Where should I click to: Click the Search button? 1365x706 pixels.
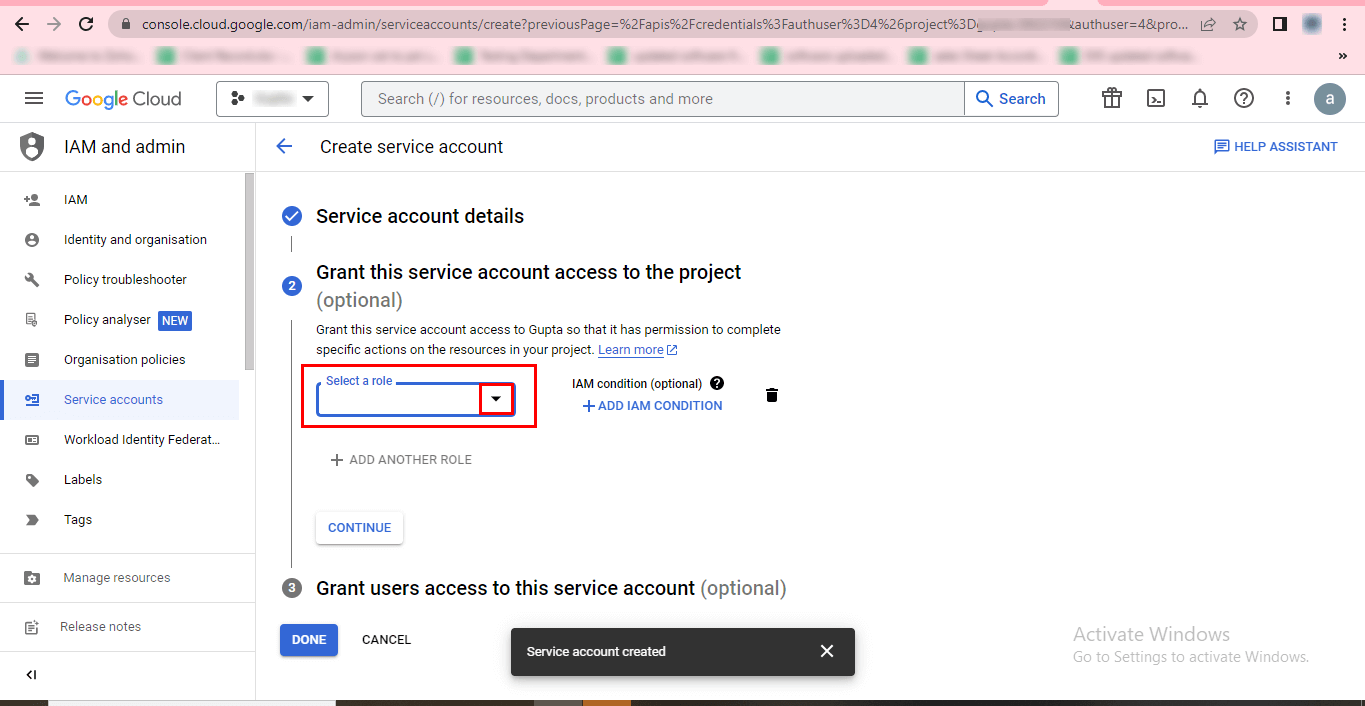(1011, 98)
